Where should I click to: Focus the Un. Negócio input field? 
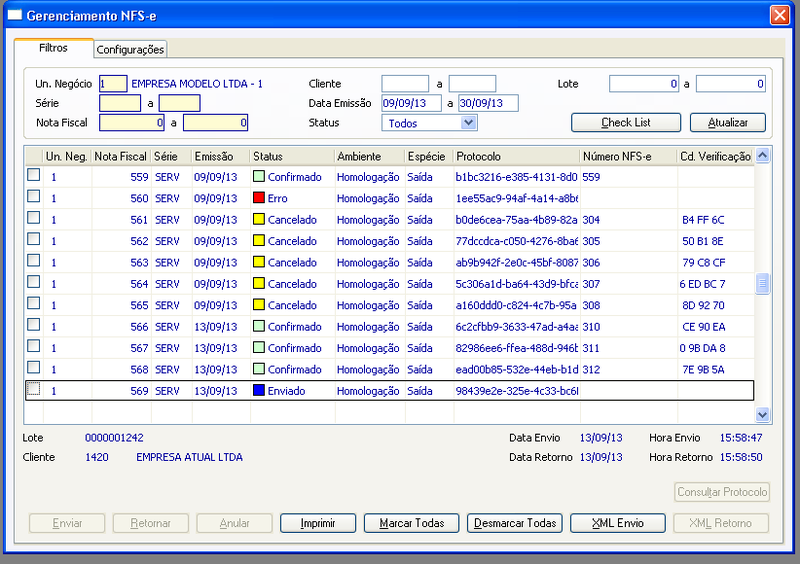coord(113,84)
